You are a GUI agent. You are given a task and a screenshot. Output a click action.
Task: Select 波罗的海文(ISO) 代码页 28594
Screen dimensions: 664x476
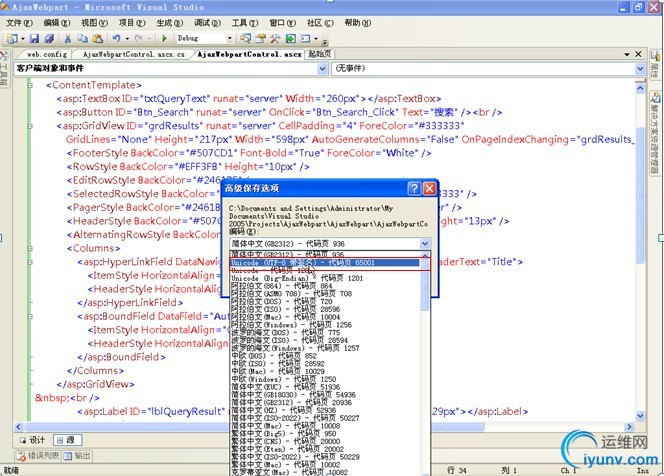click(326, 340)
